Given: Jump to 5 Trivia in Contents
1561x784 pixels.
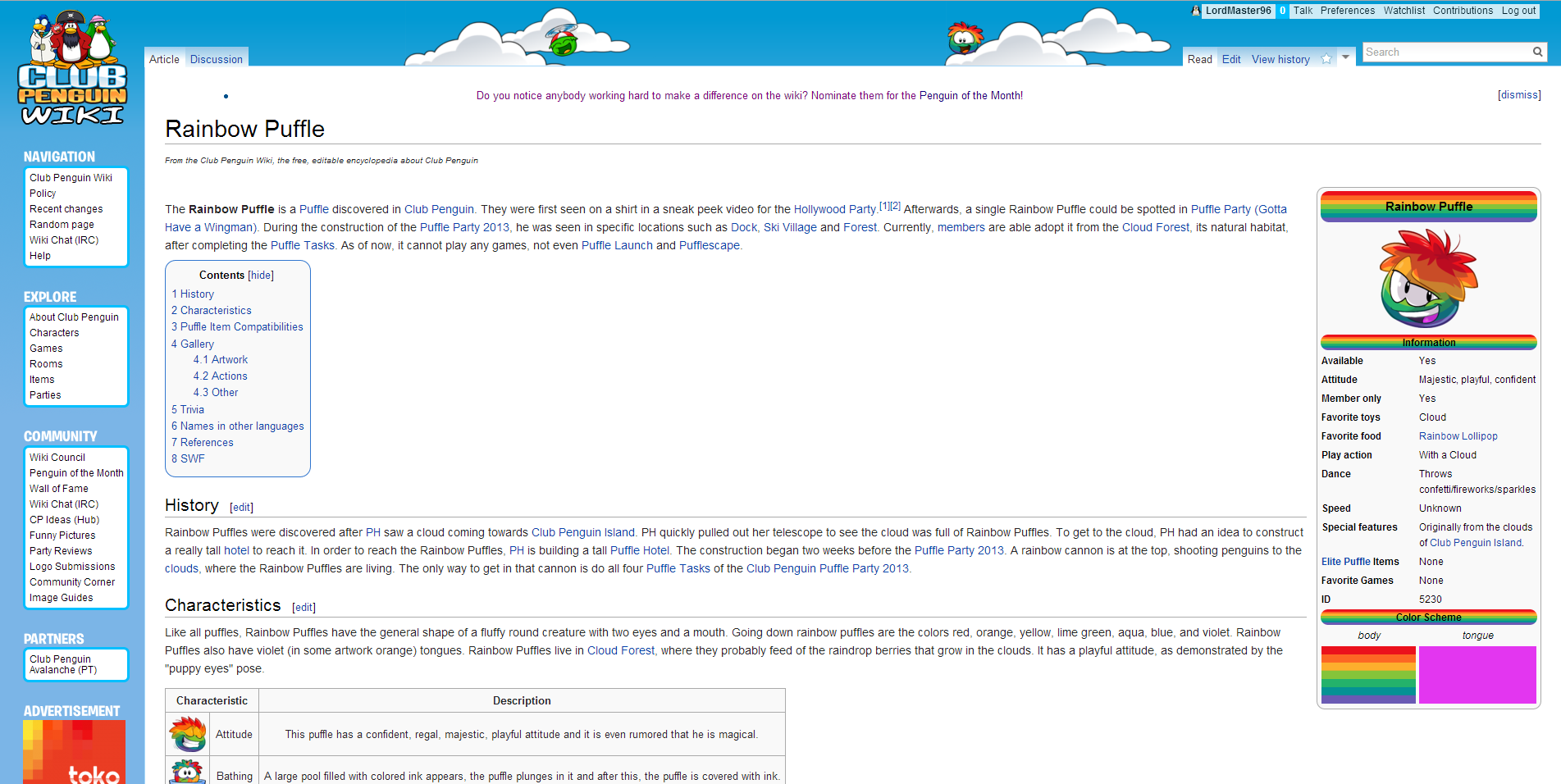Looking at the screenshot, I should pyautogui.click(x=188, y=410).
